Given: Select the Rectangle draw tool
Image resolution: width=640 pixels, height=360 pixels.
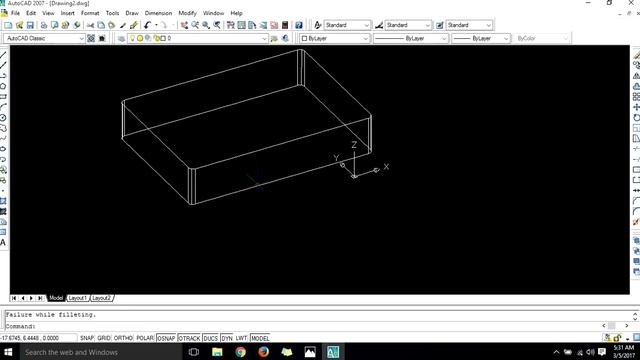Looking at the screenshot, I should point(3,97).
